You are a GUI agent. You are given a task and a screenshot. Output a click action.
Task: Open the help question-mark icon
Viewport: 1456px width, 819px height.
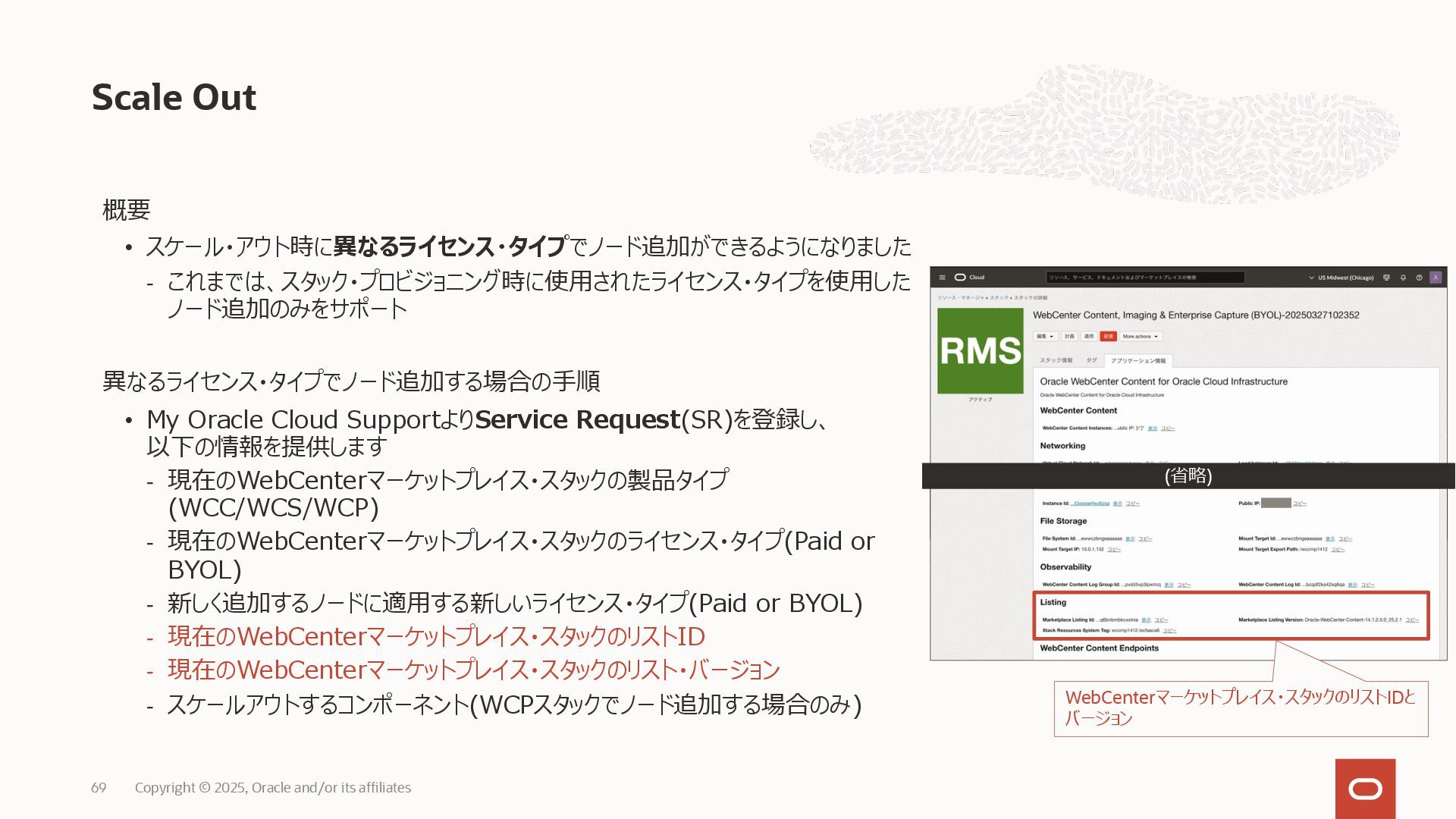click(1419, 278)
